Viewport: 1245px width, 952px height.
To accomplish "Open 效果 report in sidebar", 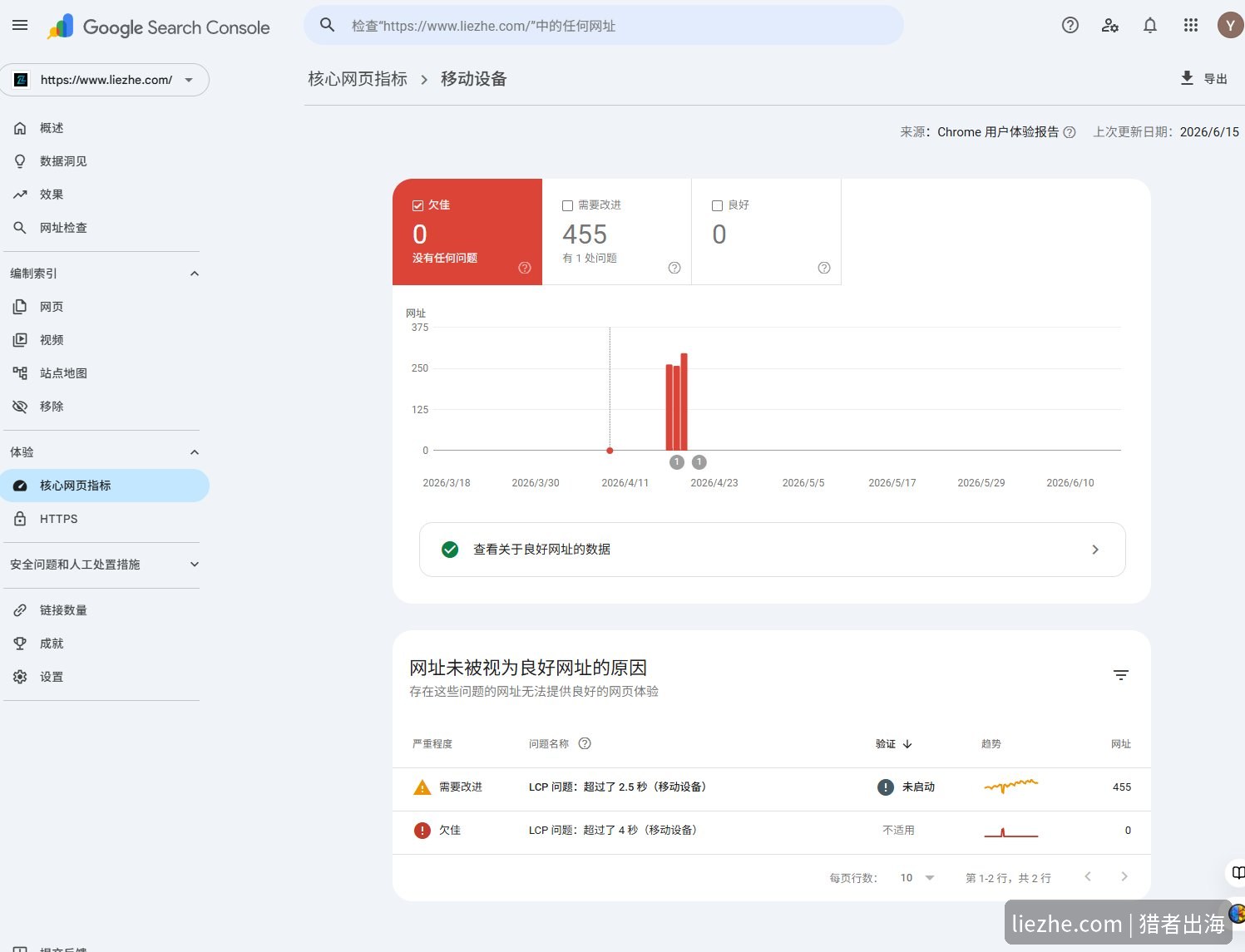I will click(x=105, y=195).
